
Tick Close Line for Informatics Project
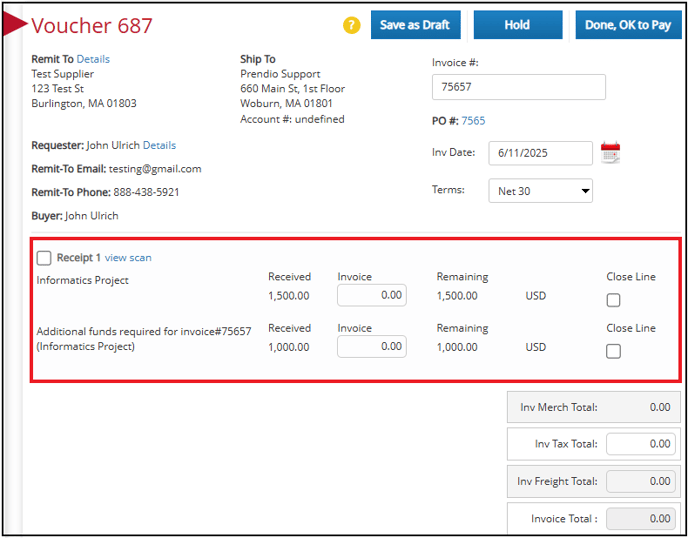point(613,300)
